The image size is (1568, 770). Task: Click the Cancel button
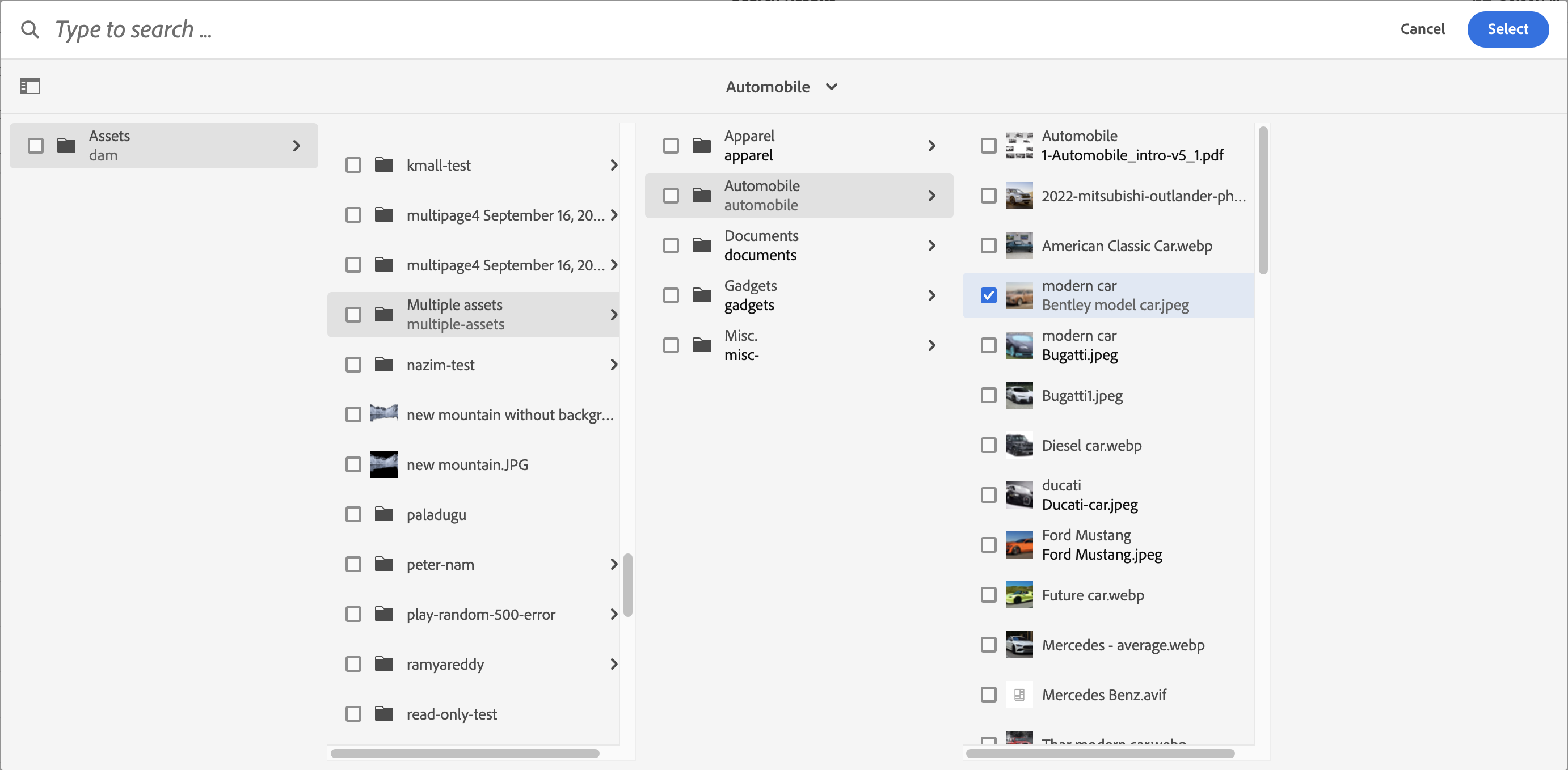tap(1422, 28)
